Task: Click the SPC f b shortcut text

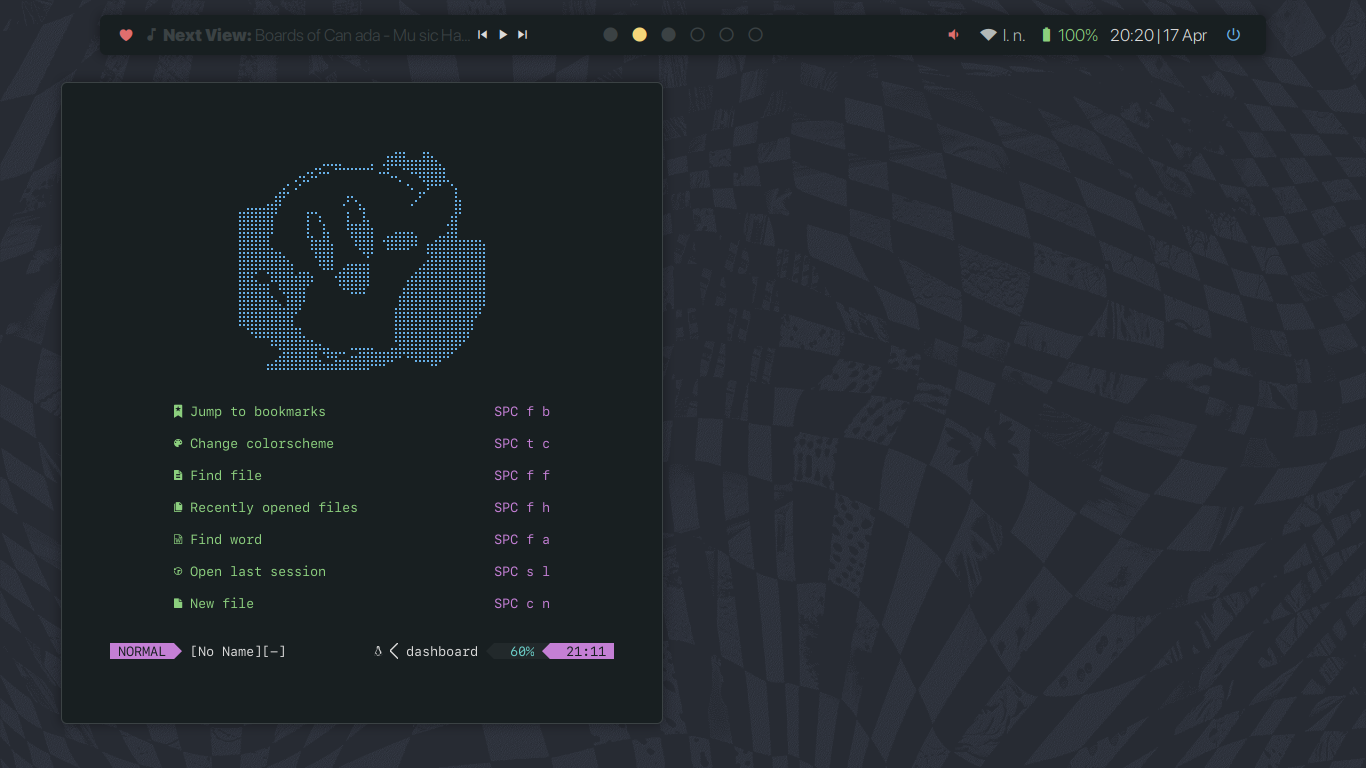Action: 522,411
